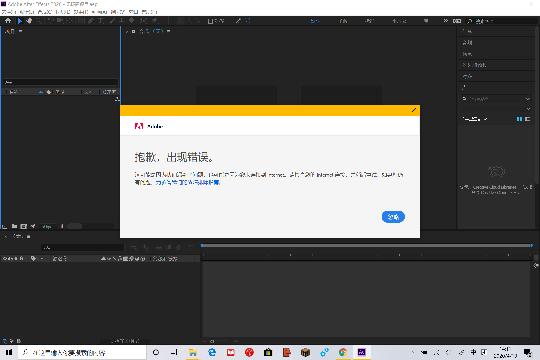Click the Timeline search field
Viewport: 540px width, 360px height.
82,247
